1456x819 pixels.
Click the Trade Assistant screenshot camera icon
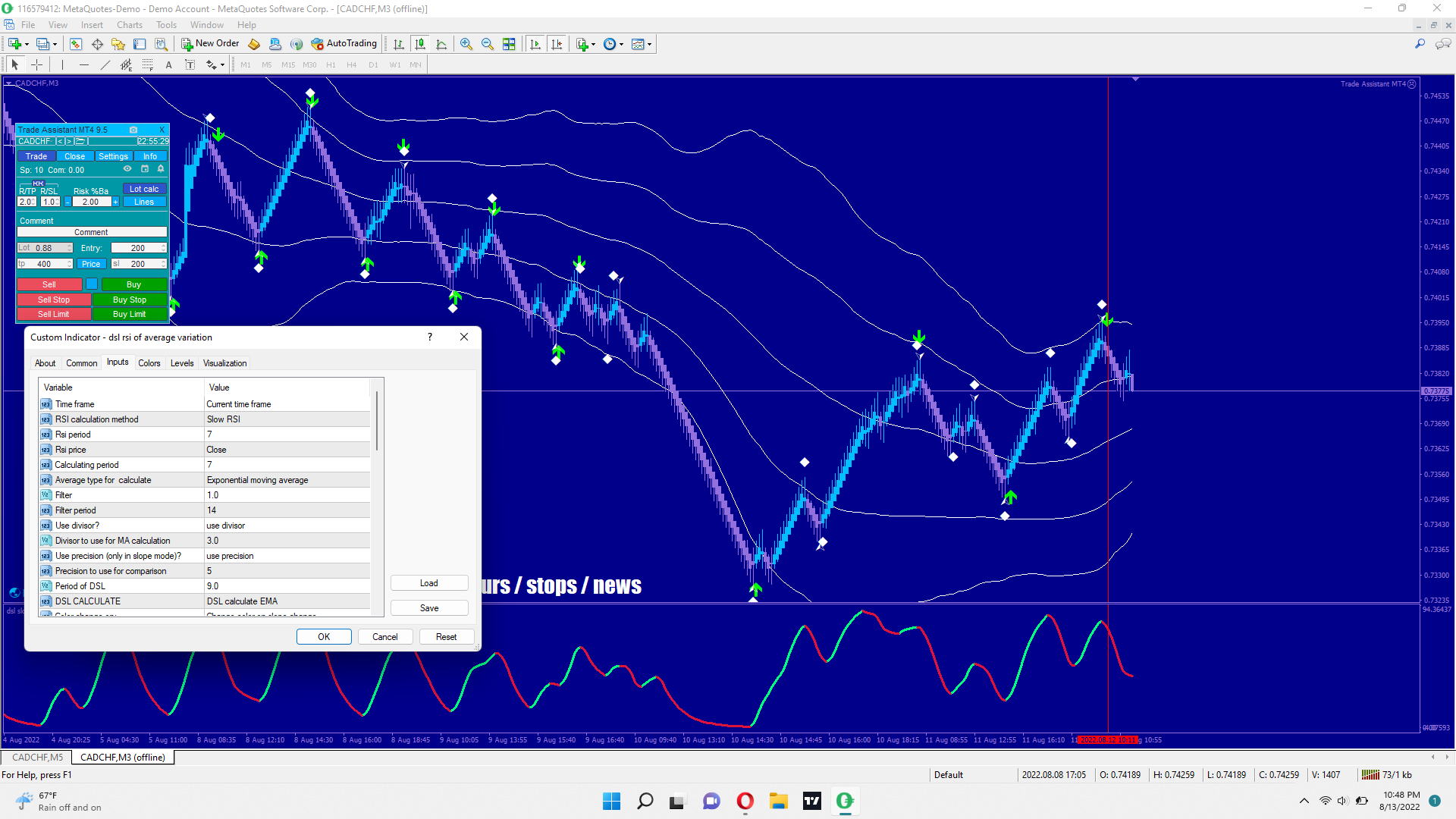[x=133, y=130]
